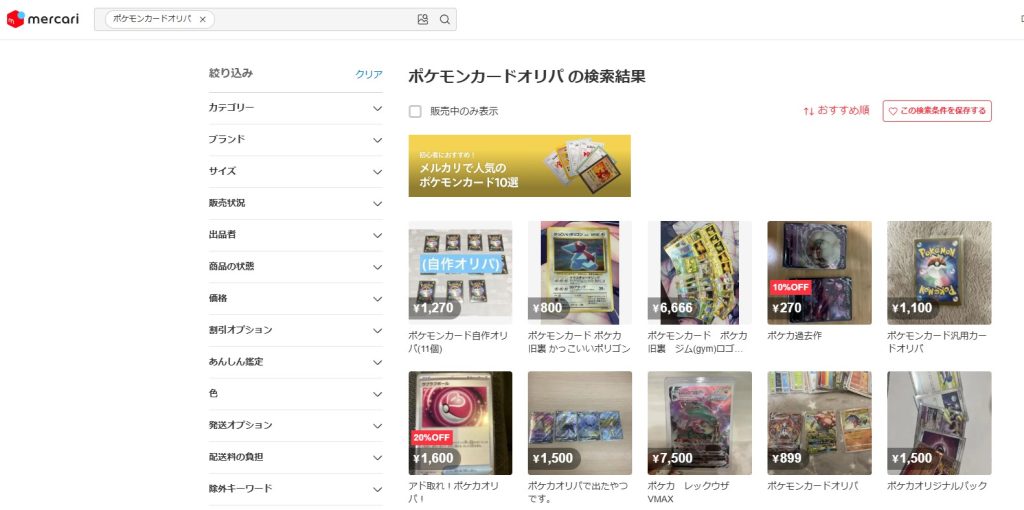Viewport: 1024px width, 510px height.
Task: Click the おすすめ順 sort arrows icon
Action: pos(808,111)
